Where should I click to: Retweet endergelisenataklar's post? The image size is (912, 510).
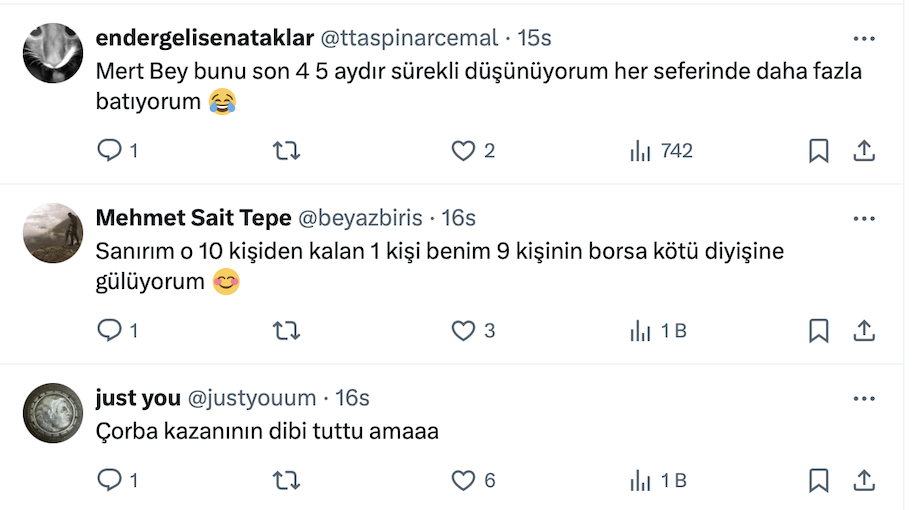click(x=286, y=151)
